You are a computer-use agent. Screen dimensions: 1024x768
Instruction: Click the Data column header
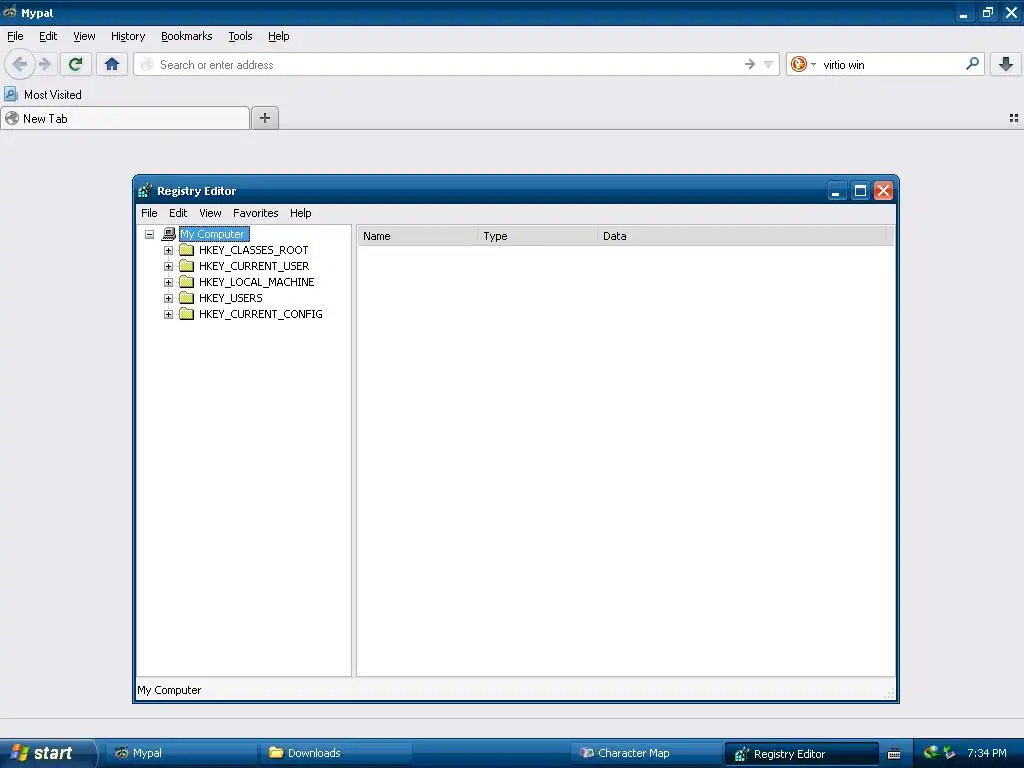click(742, 236)
